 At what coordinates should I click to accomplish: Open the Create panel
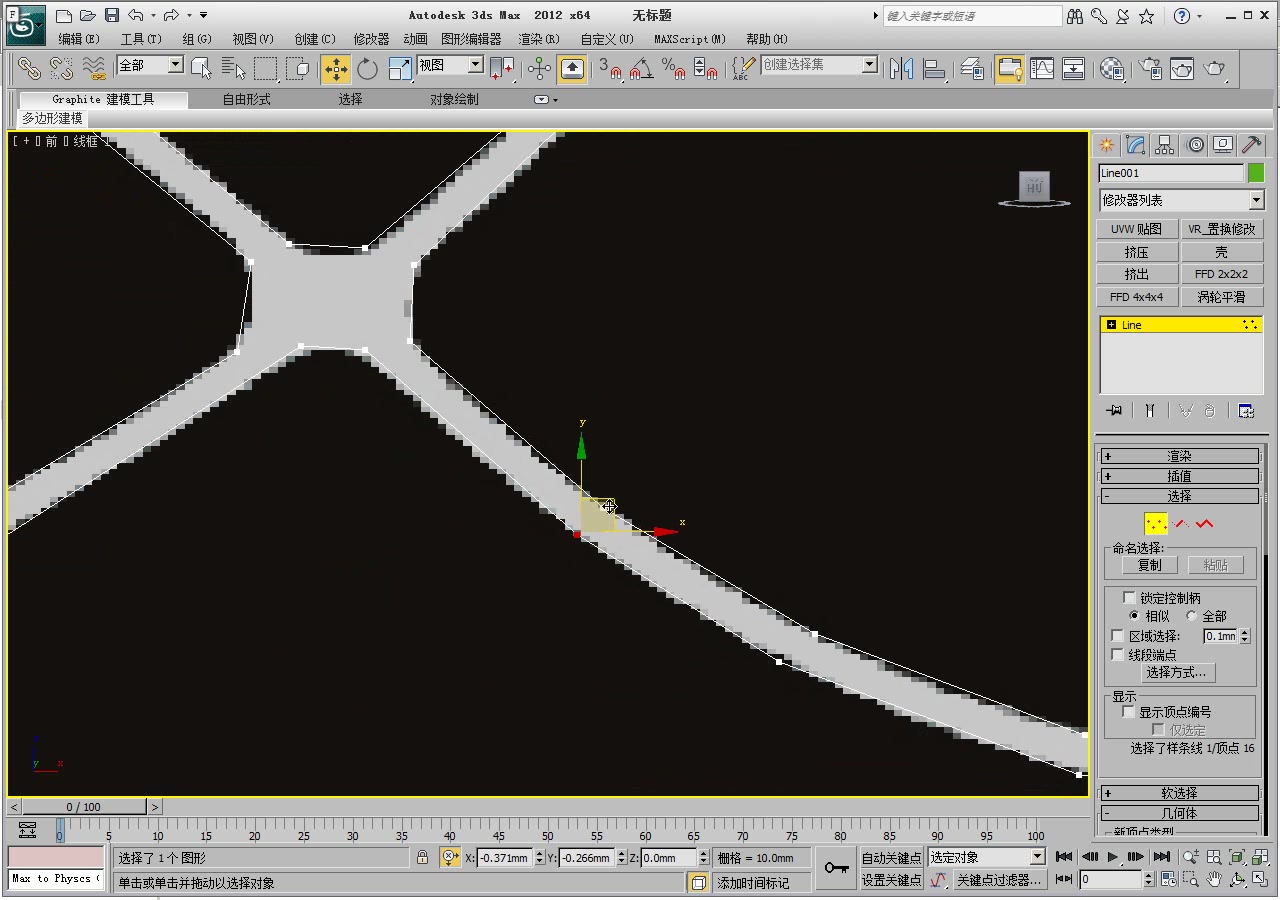pos(1105,144)
